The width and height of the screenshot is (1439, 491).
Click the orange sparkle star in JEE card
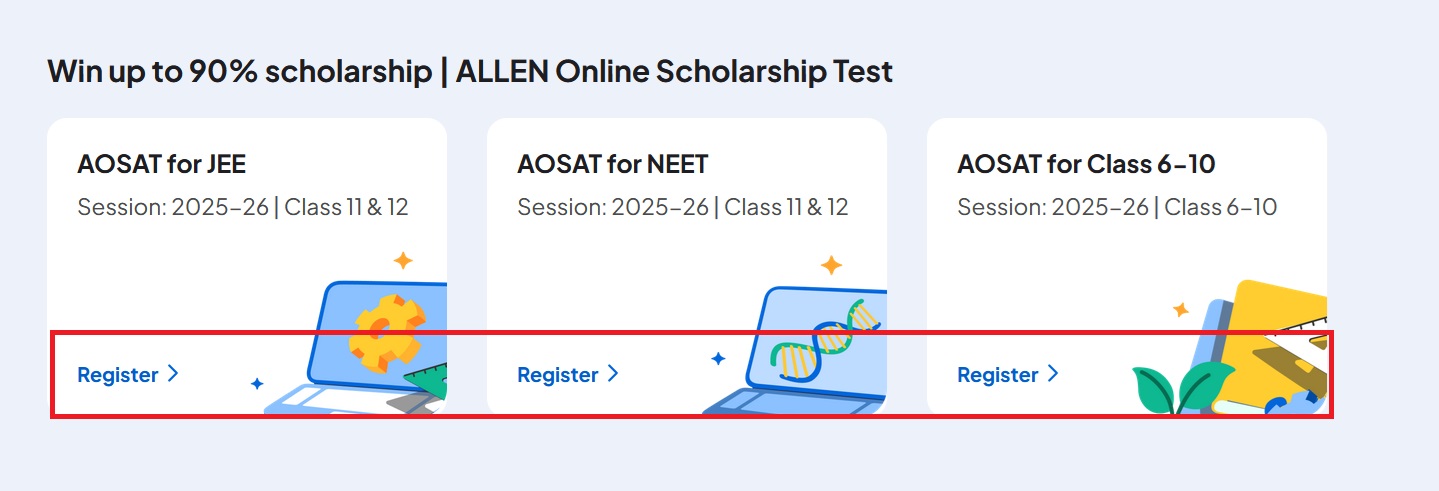(x=403, y=261)
